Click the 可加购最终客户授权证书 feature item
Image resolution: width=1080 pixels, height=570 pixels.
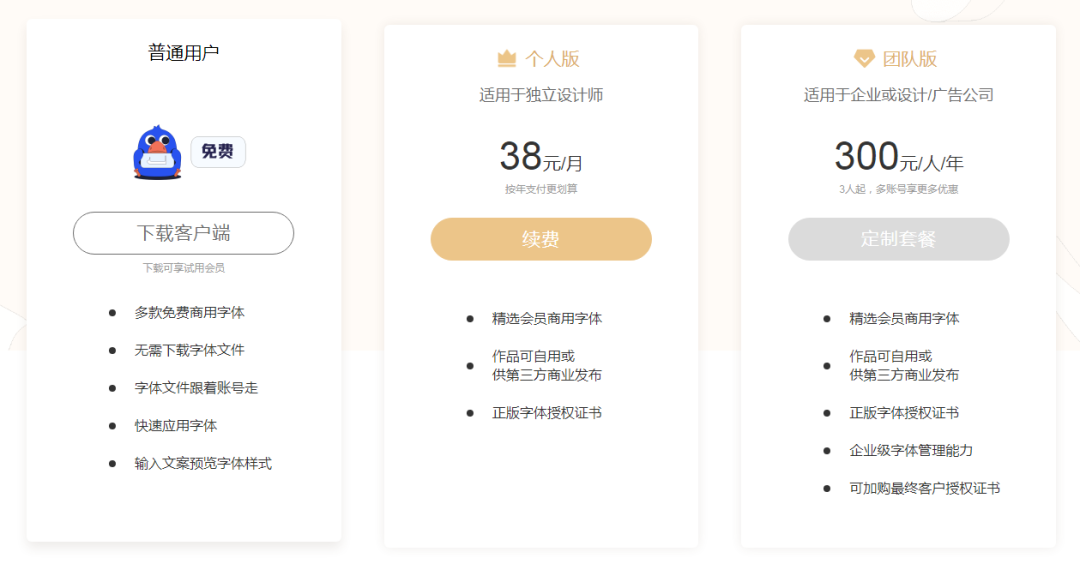[x=925, y=489]
